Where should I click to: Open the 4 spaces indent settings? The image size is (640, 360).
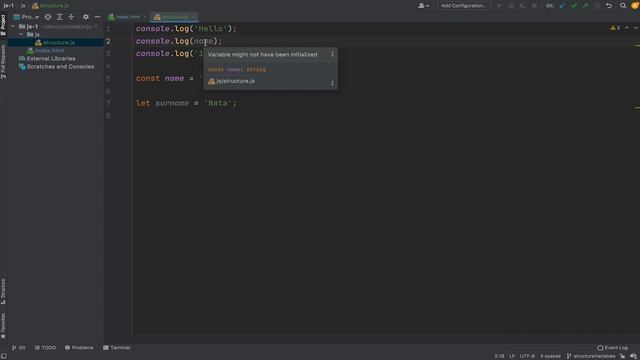click(x=550, y=356)
